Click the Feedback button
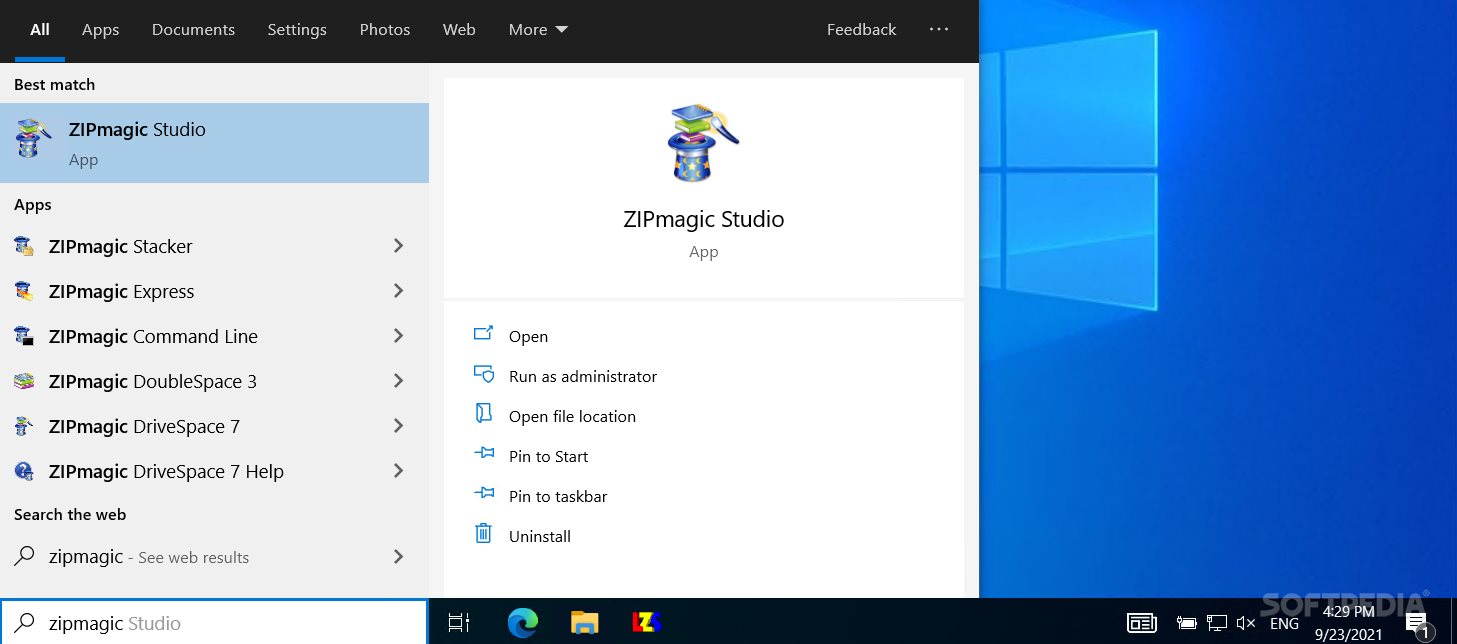Image resolution: width=1457 pixels, height=644 pixels. click(x=861, y=30)
